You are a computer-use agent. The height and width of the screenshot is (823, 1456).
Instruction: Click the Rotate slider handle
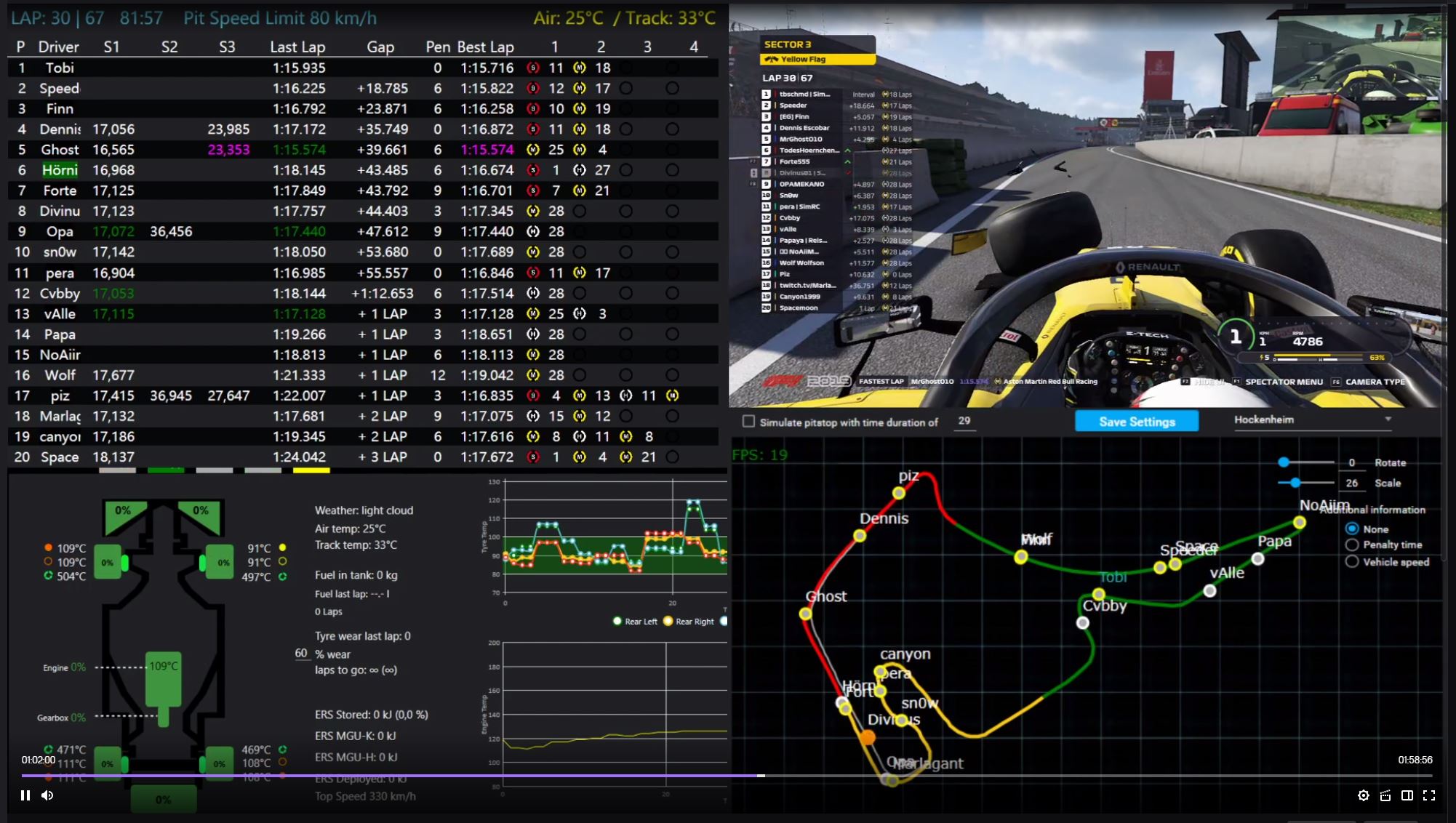[1284, 462]
